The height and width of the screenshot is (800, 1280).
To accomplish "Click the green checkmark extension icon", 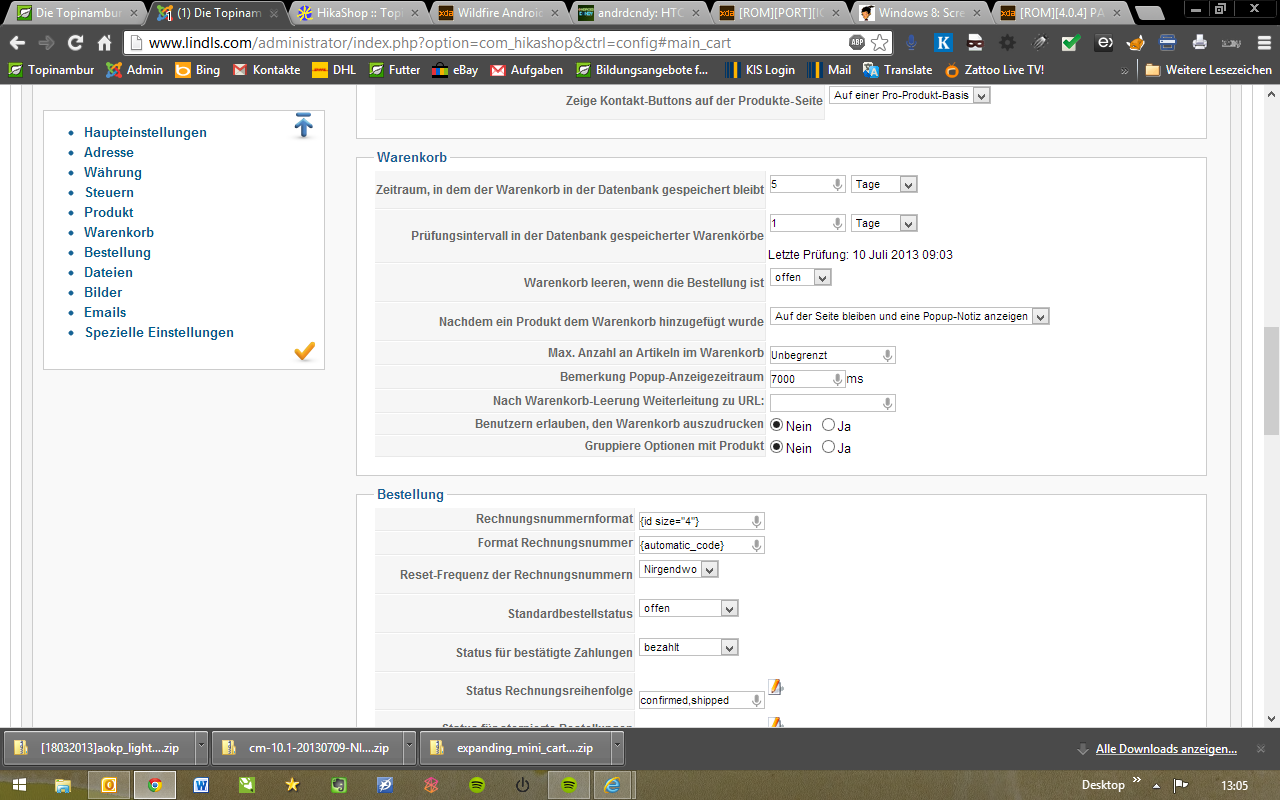I will [x=1071, y=43].
